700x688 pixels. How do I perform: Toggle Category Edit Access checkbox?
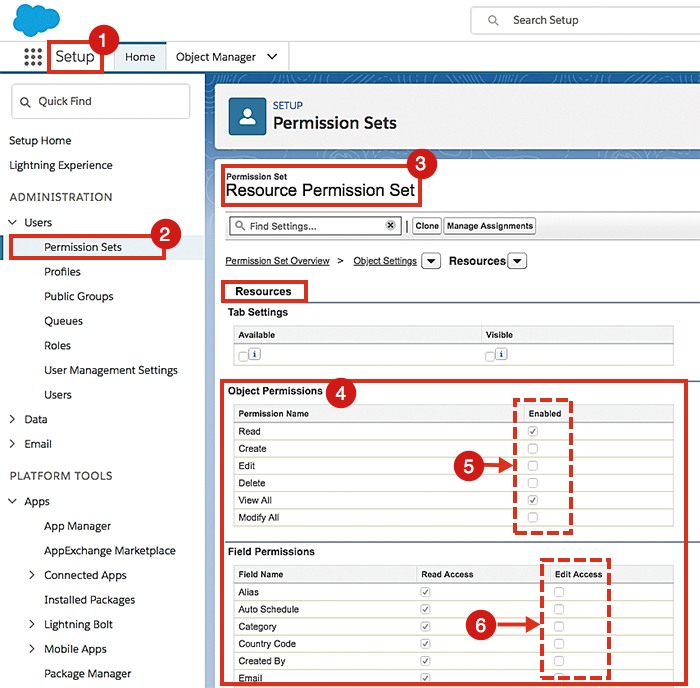[558, 626]
